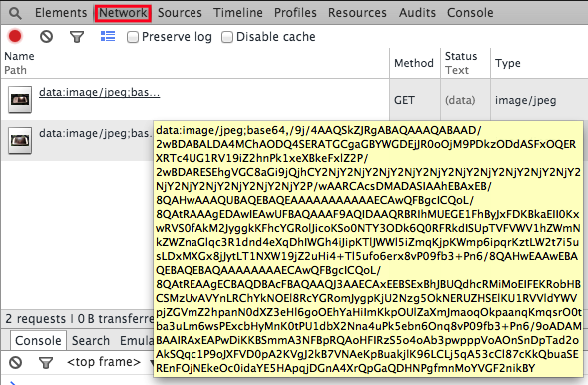
Task: Switch to the Profiles tab
Action: click(295, 13)
